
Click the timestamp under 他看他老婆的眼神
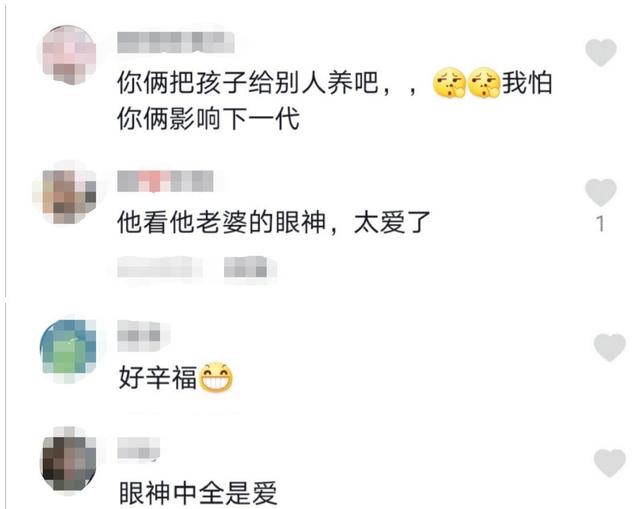pos(155,267)
